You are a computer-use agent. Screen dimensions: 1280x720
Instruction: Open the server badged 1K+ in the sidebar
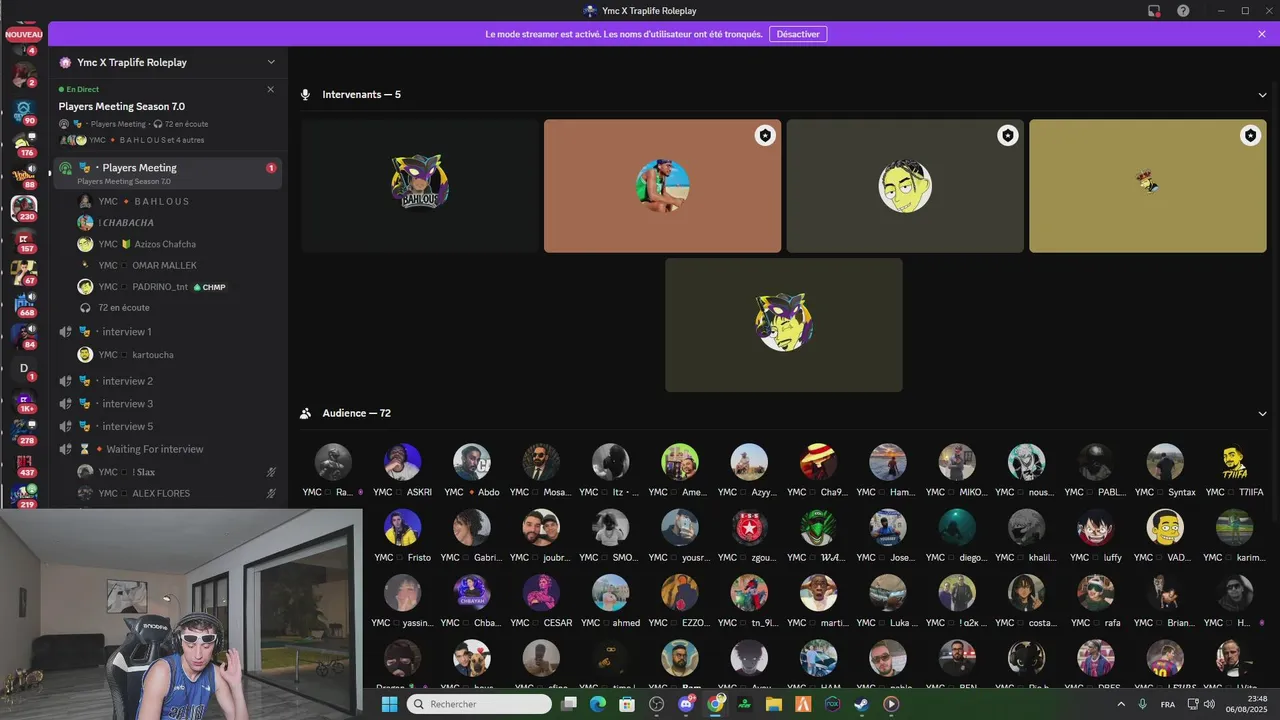[23, 400]
